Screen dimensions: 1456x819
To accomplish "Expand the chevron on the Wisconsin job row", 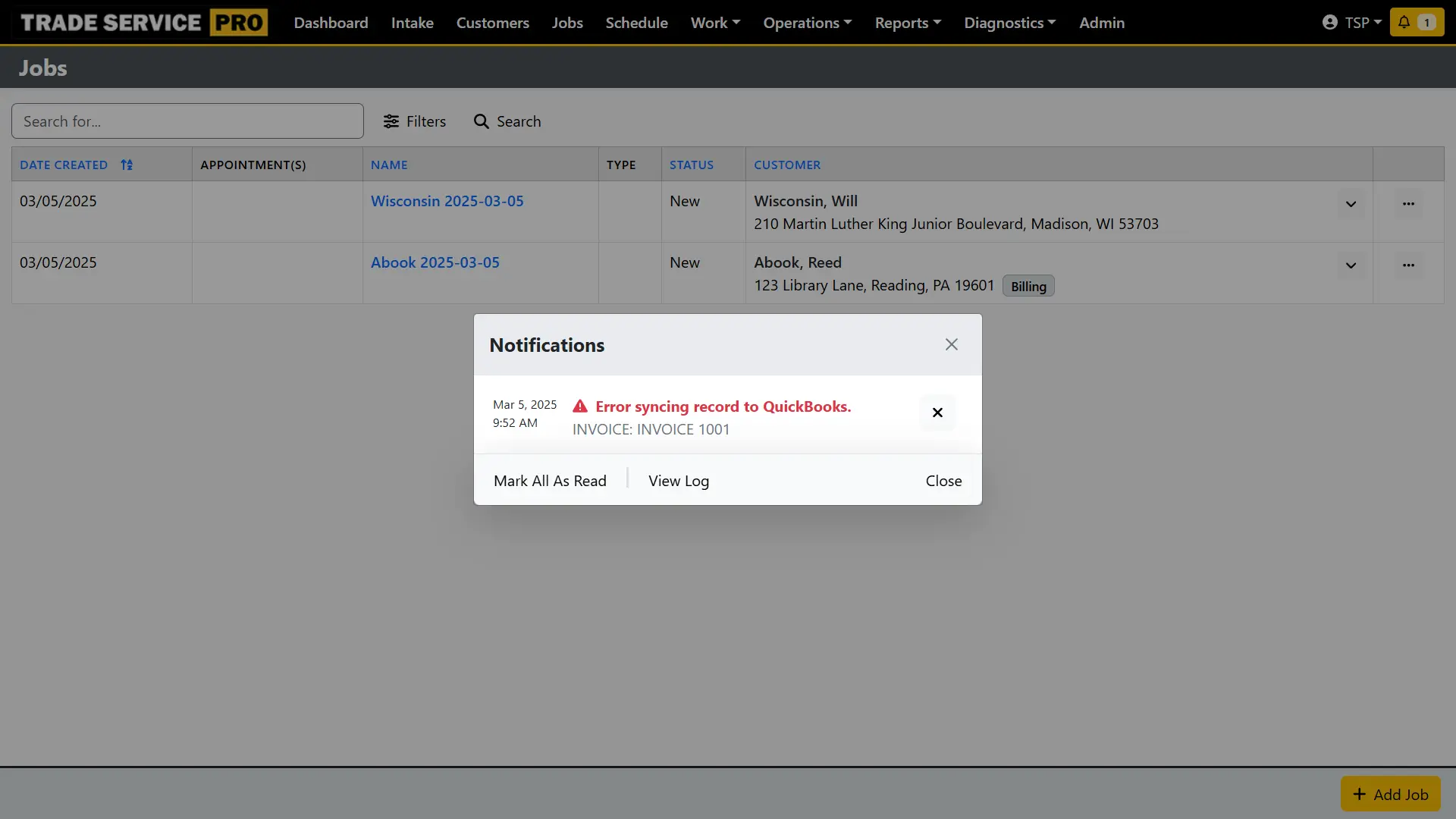I will click(x=1350, y=203).
